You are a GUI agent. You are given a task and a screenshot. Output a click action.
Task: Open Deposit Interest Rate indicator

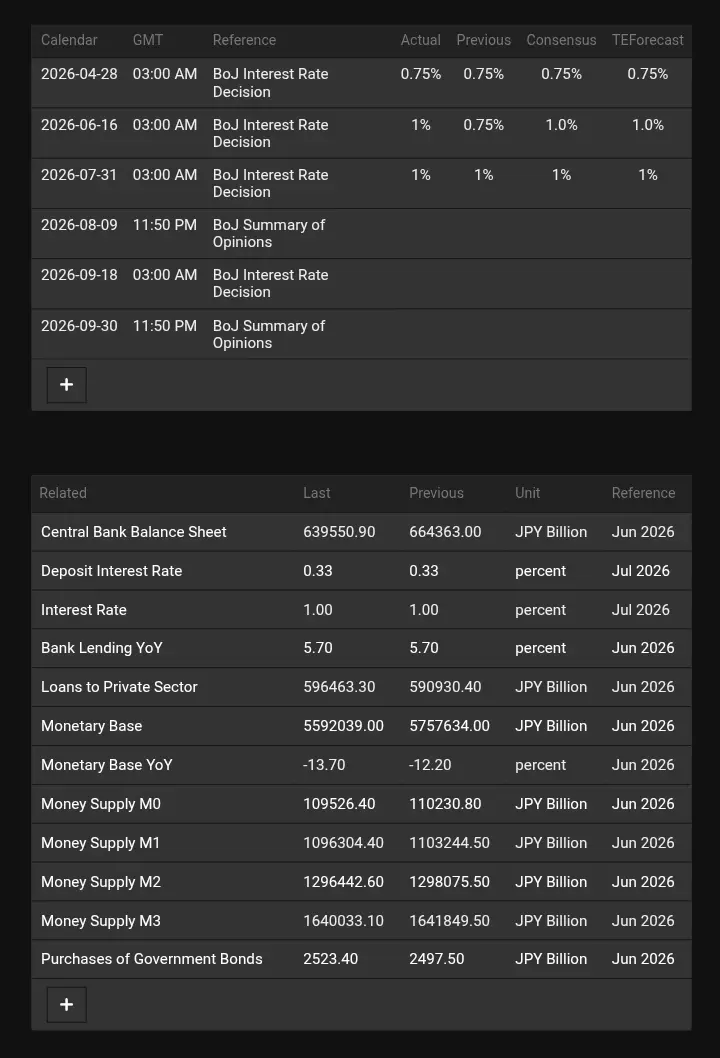tap(111, 571)
